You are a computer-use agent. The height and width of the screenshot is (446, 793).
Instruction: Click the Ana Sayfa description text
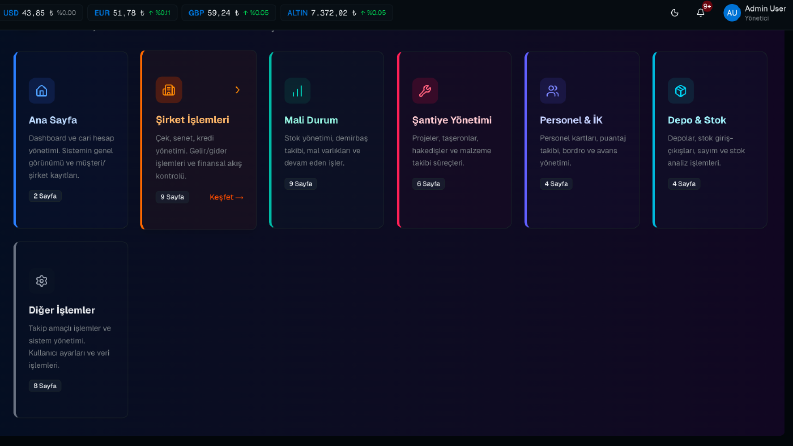coord(71,157)
